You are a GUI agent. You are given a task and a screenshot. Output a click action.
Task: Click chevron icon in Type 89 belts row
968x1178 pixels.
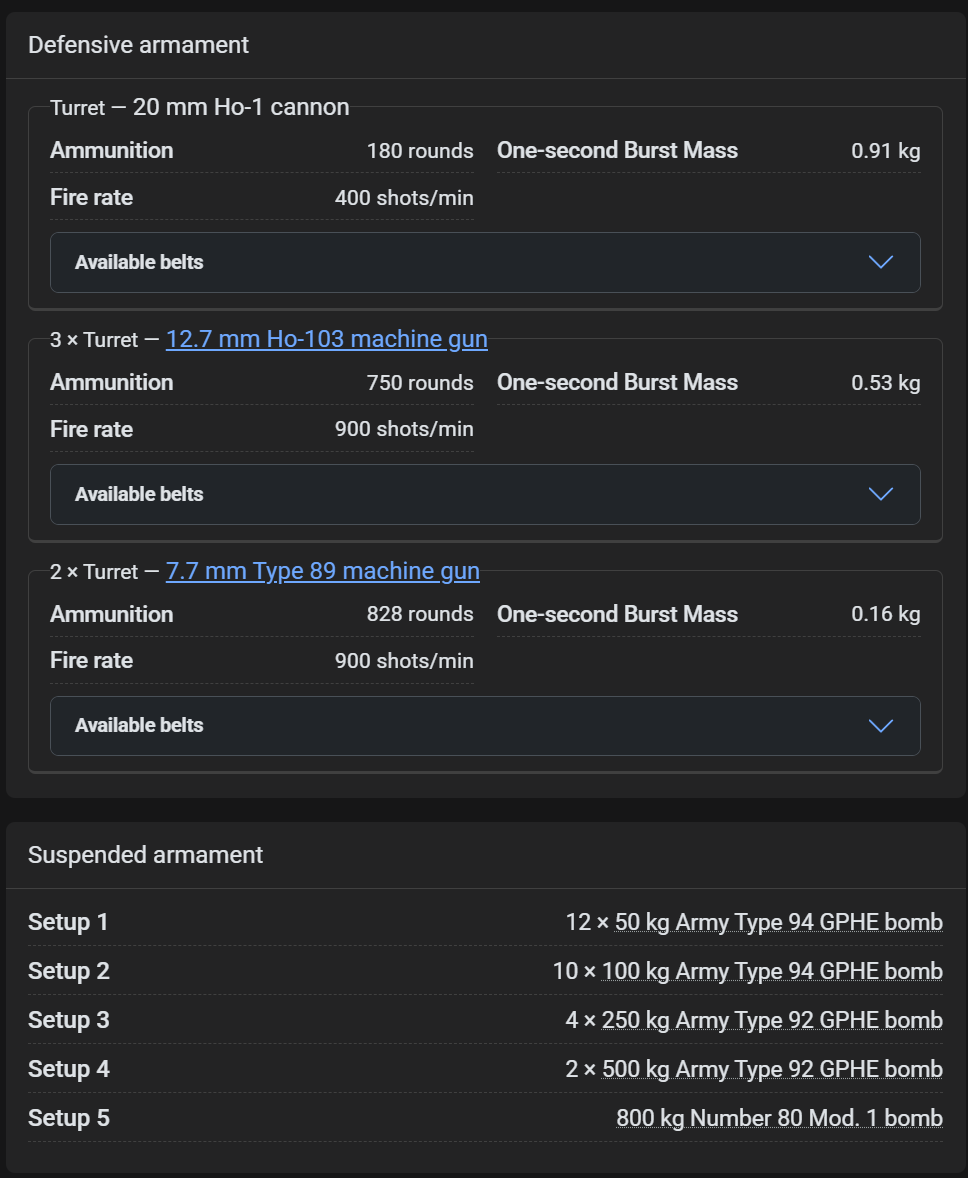pos(881,726)
